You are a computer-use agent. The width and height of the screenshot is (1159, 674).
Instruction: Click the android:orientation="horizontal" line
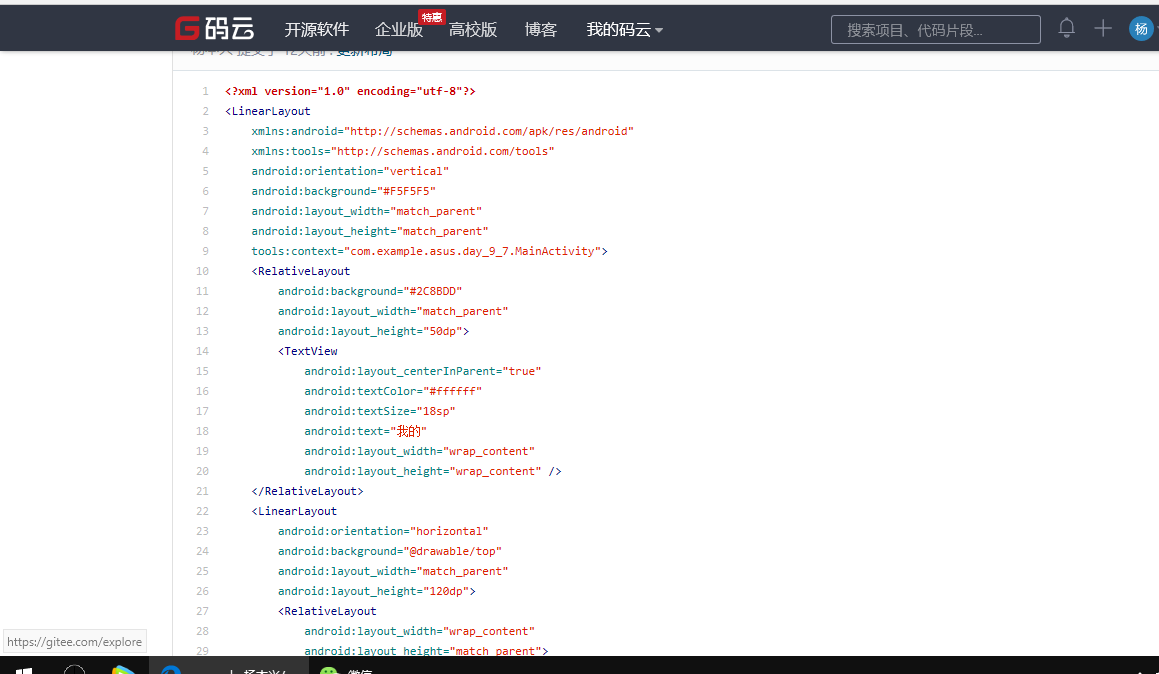[x=383, y=531]
